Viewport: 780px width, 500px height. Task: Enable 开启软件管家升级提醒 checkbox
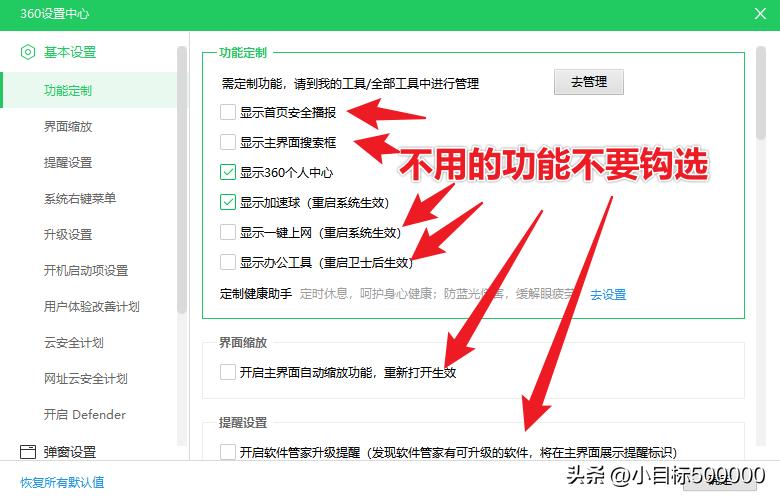[228, 452]
